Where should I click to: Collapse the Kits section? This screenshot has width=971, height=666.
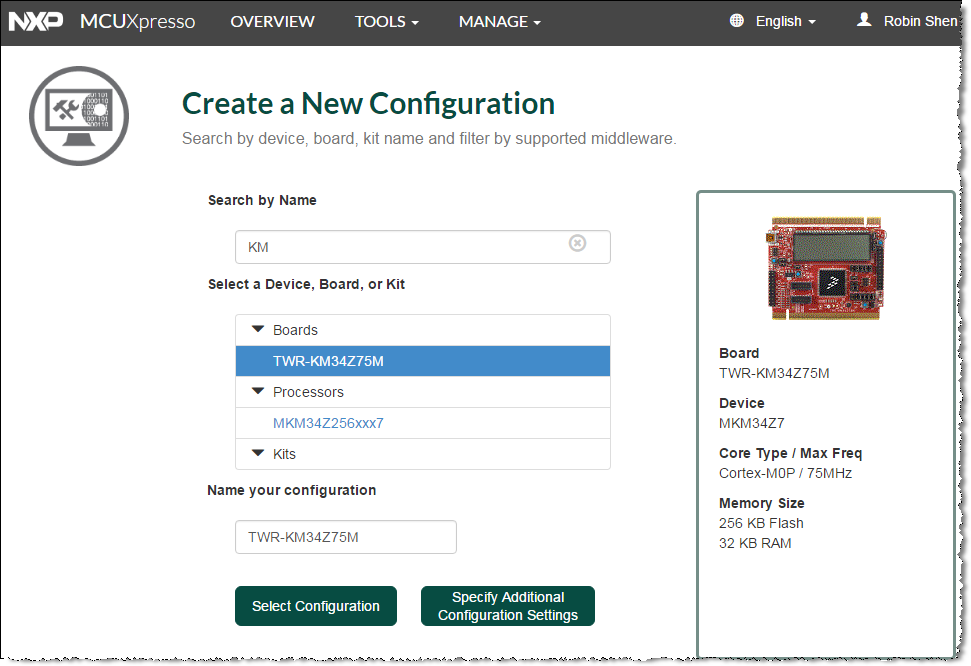(x=258, y=453)
